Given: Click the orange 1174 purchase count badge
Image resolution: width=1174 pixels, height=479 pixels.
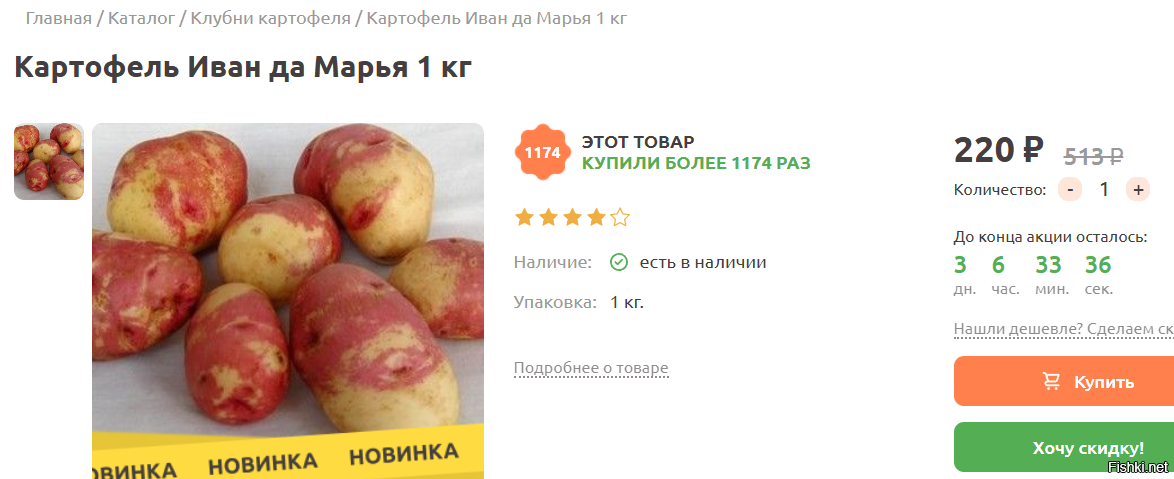Looking at the screenshot, I should tap(542, 152).
